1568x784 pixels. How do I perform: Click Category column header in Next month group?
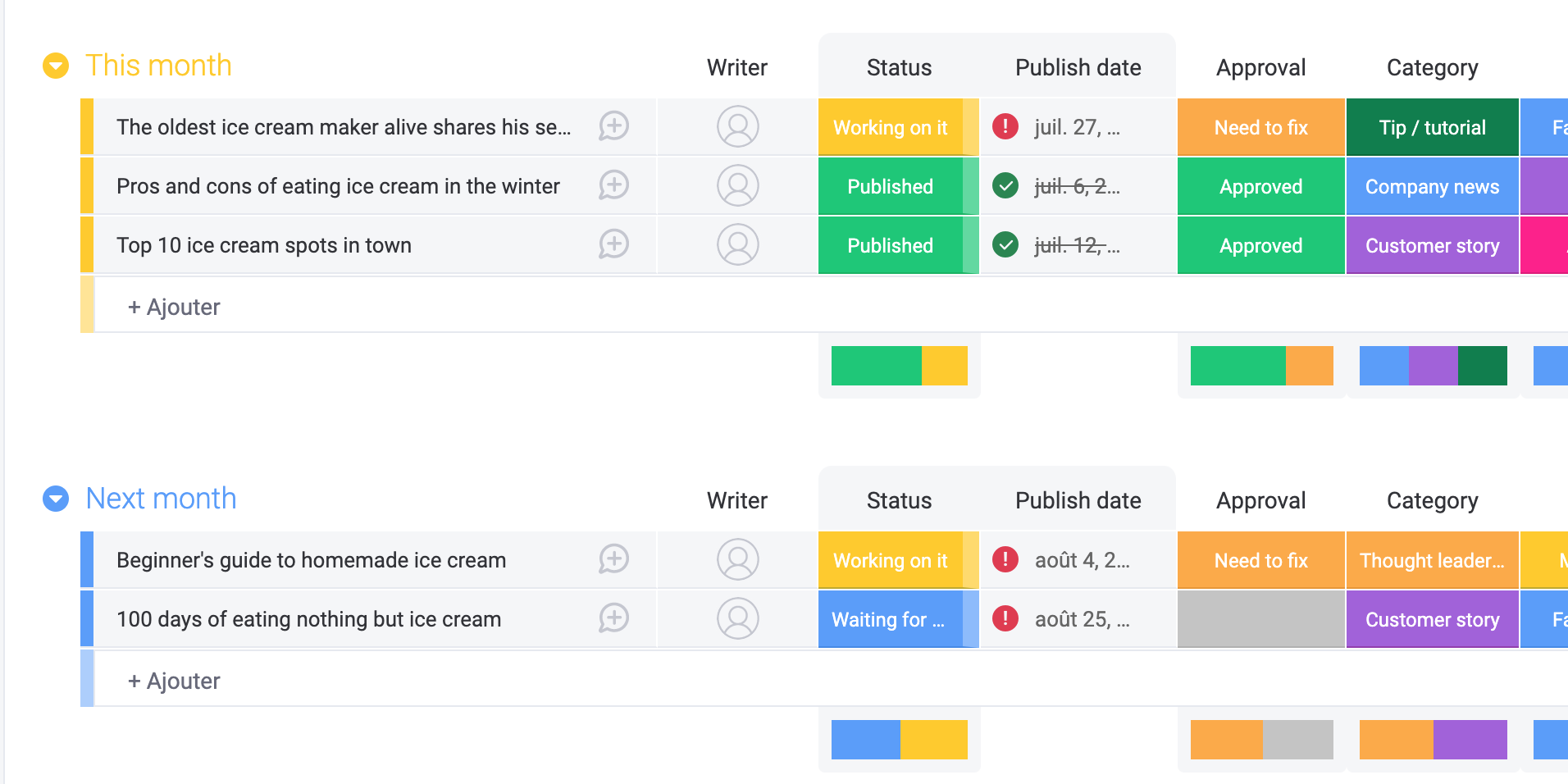(1433, 500)
